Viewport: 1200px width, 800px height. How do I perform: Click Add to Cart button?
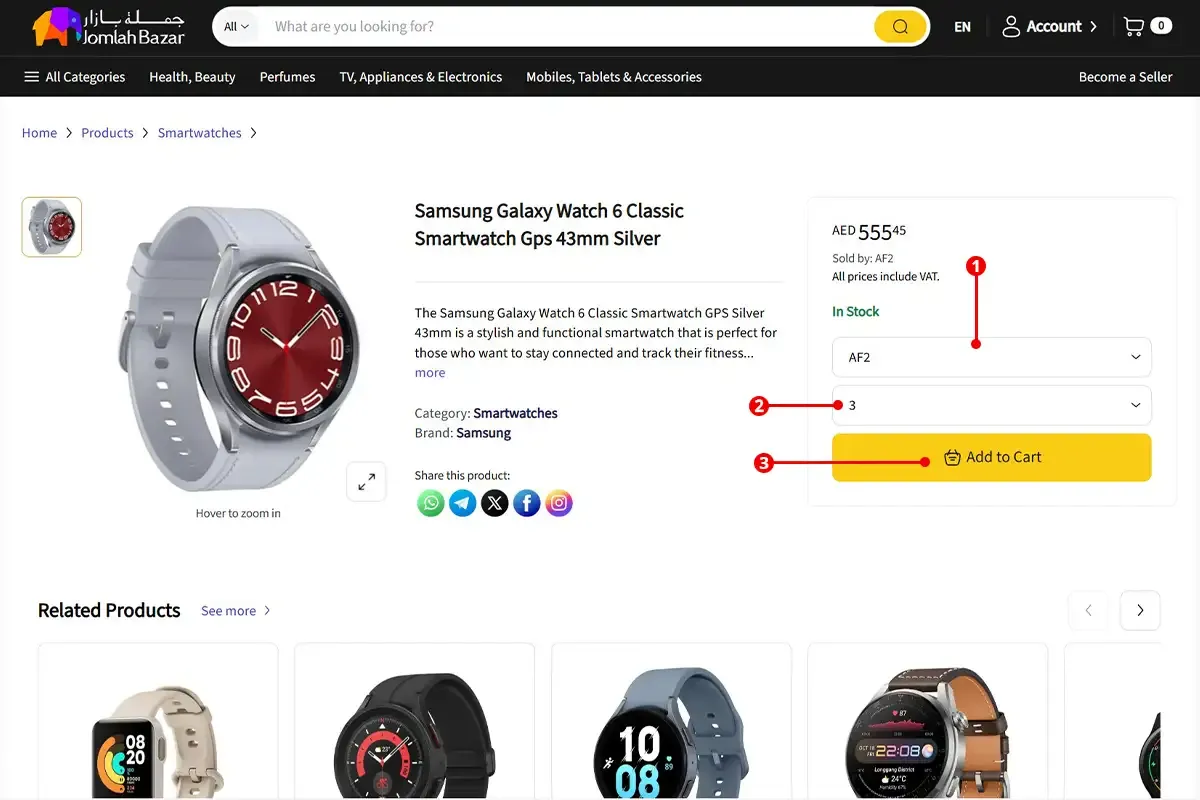click(x=991, y=457)
